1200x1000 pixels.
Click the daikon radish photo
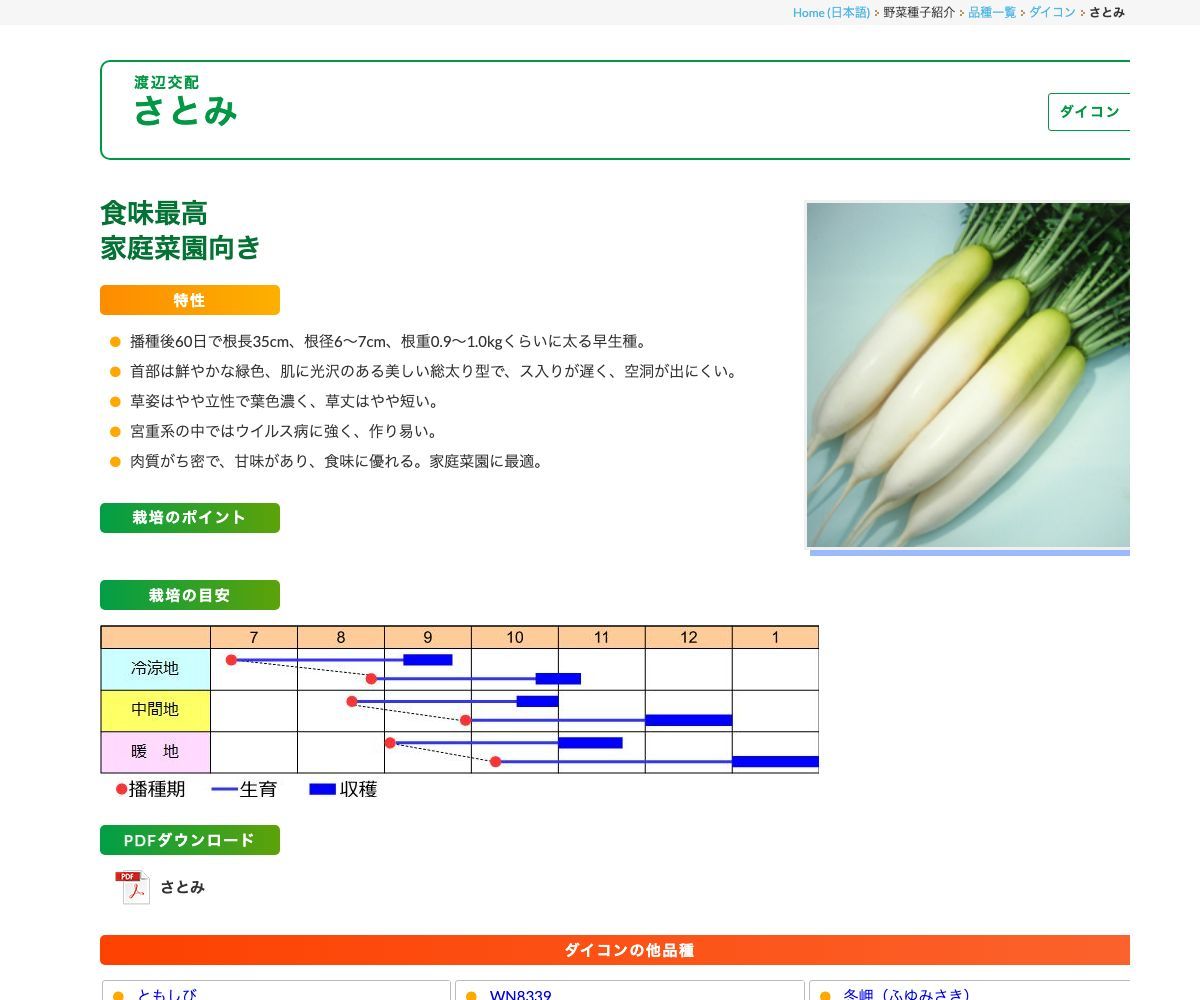tap(968, 375)
